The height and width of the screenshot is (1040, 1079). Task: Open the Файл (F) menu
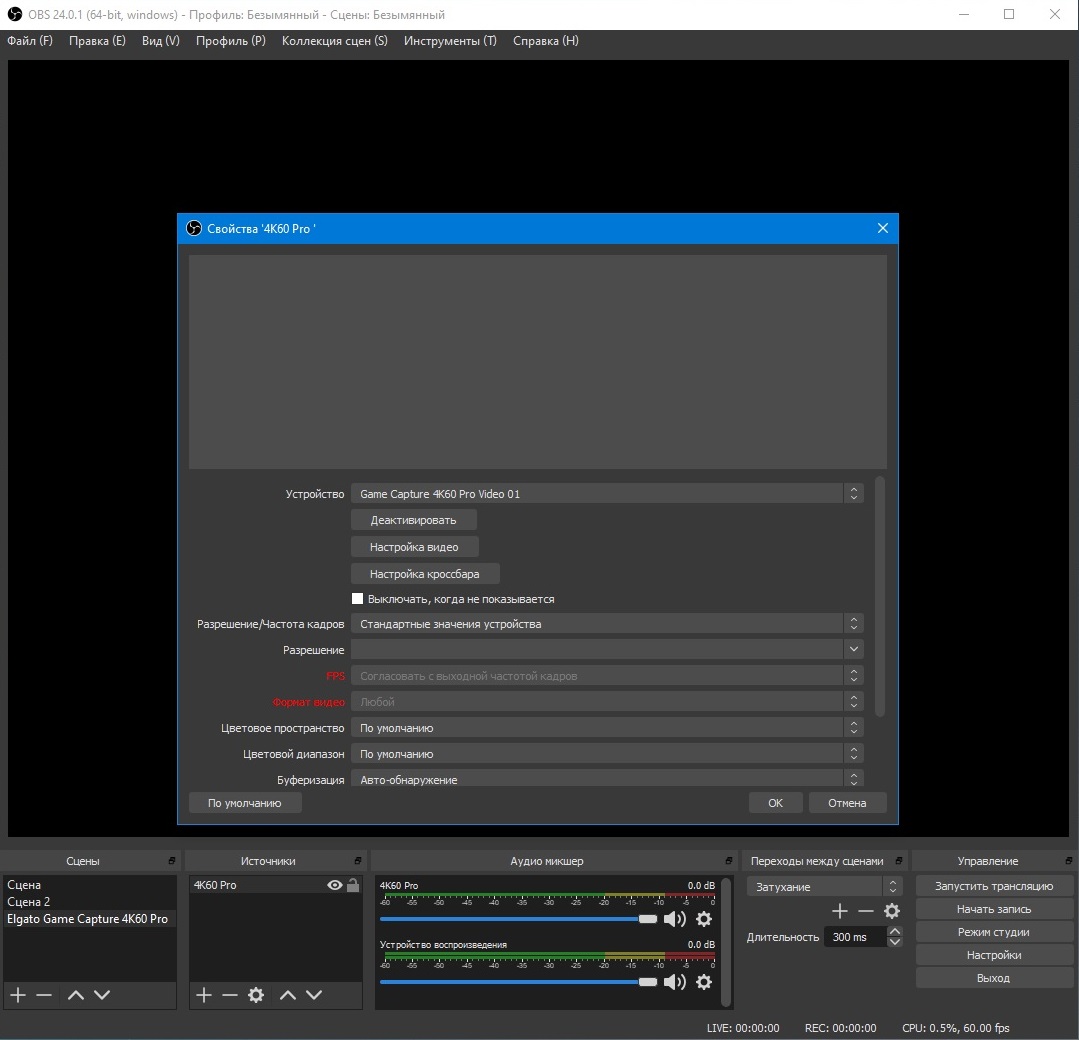click(30, 41)
